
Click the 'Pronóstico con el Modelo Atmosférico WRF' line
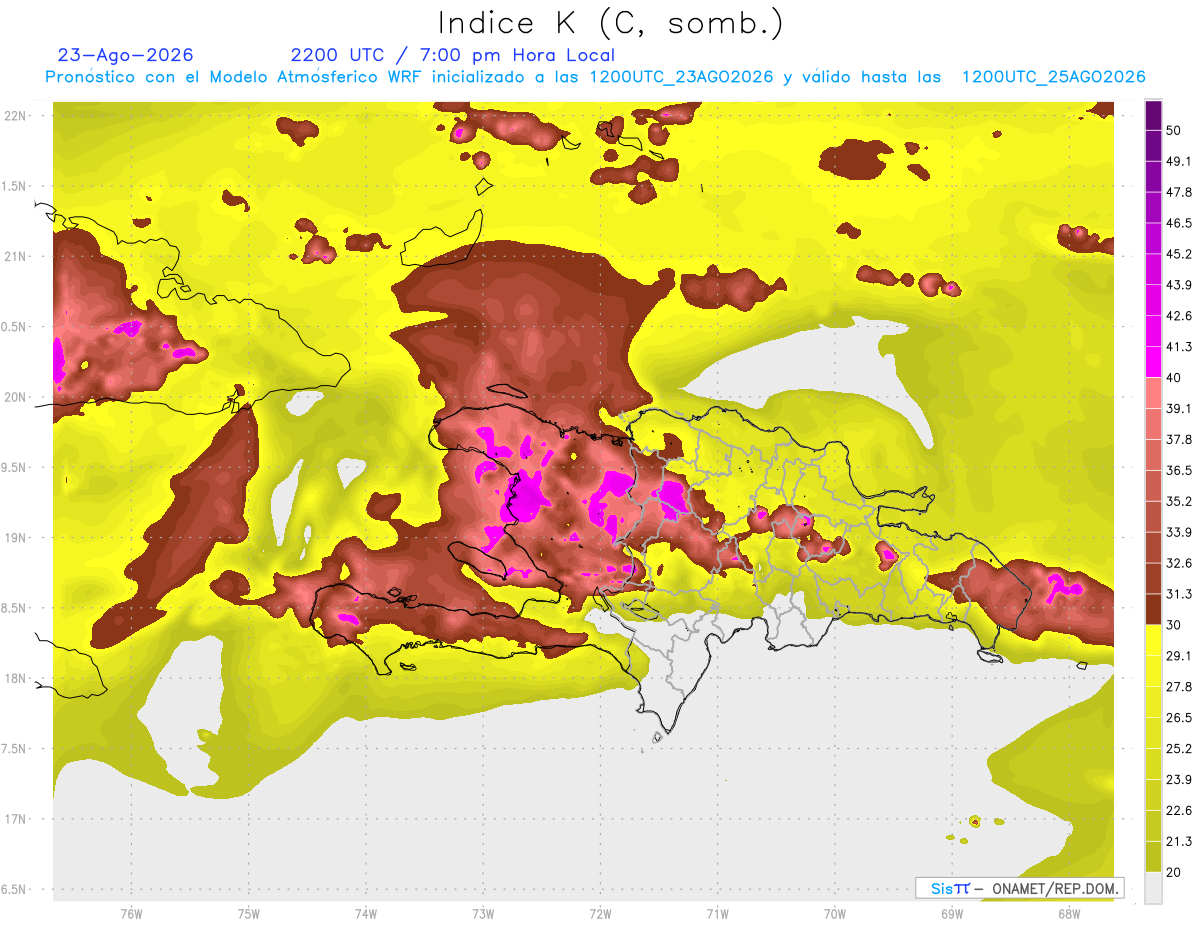click(x=595, y=77)
